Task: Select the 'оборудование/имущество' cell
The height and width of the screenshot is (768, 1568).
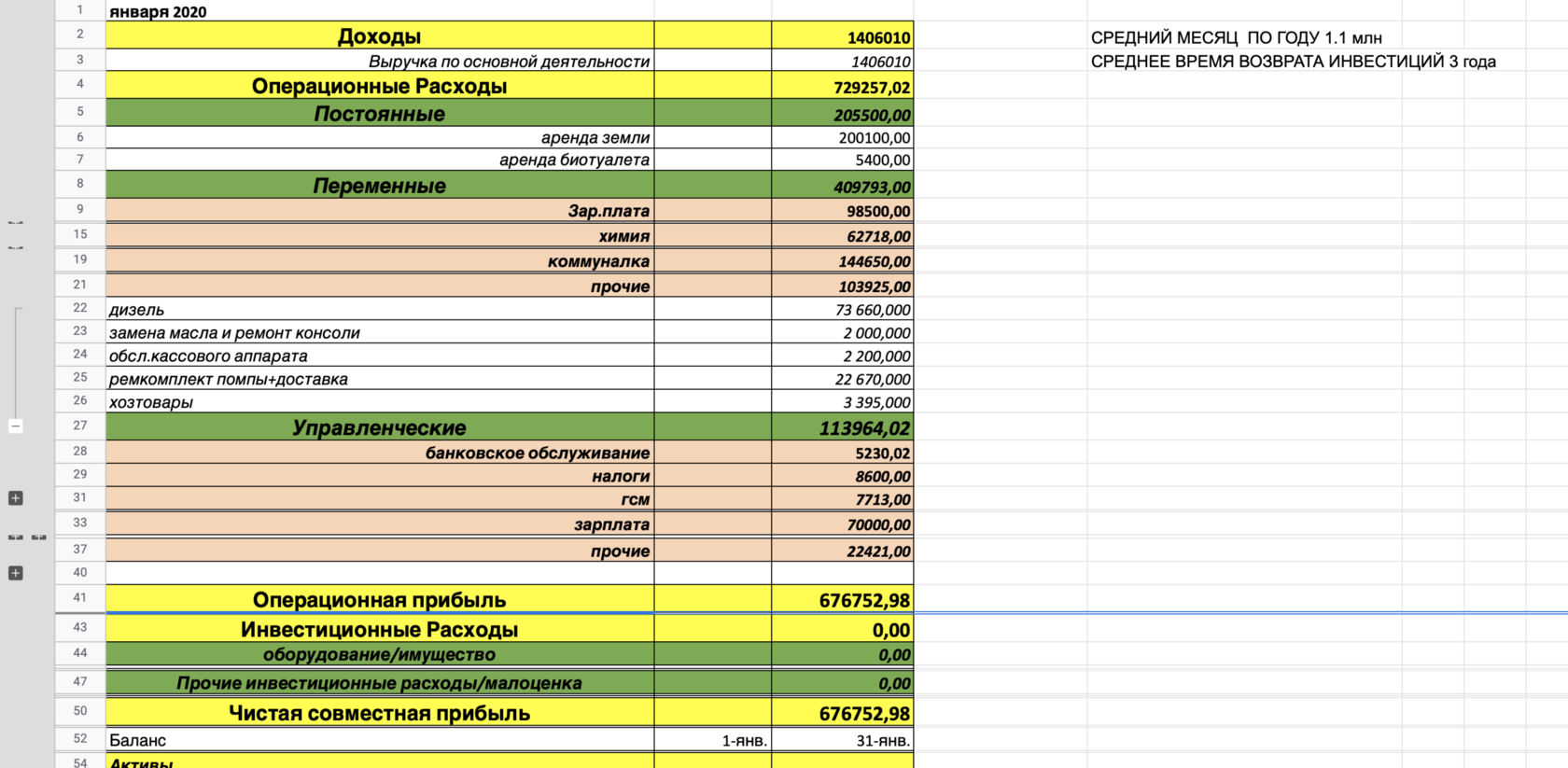Action: 380,654
